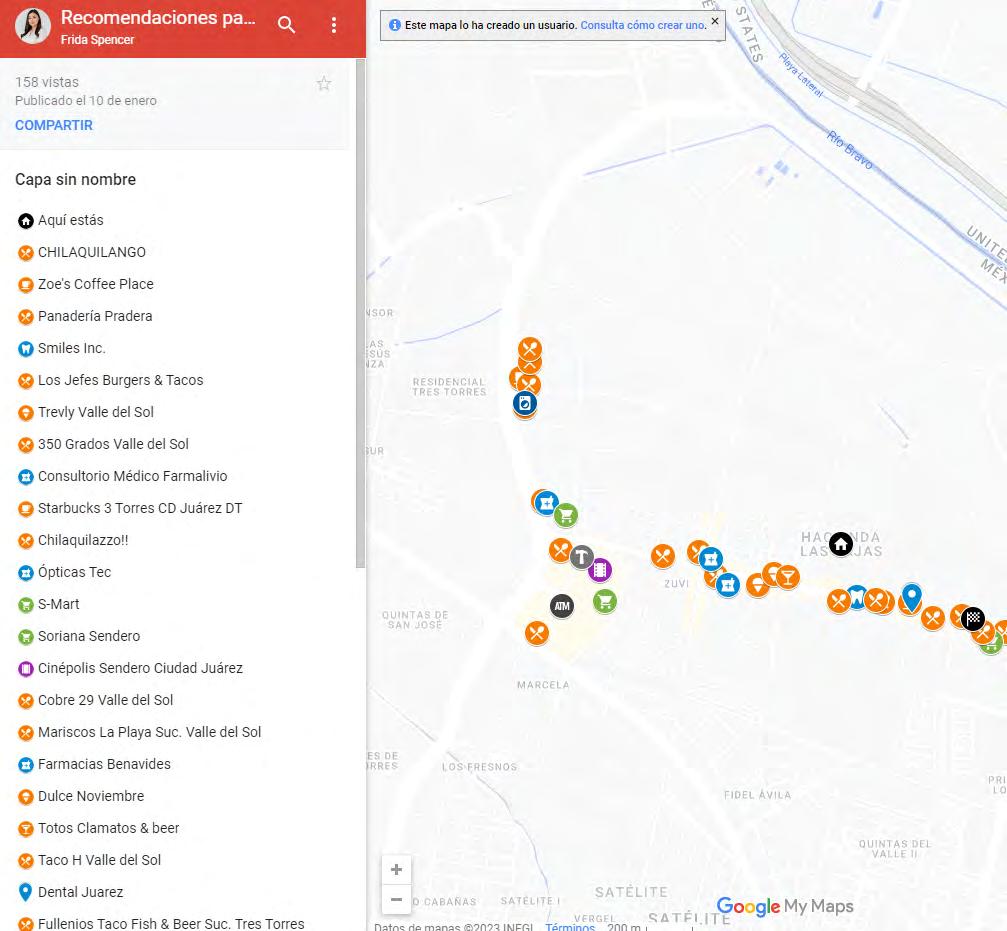Click the film icon beside Cinépolis Sendero
The height and width of the screenshot is (931, 1007).
(x=26, y=669)
